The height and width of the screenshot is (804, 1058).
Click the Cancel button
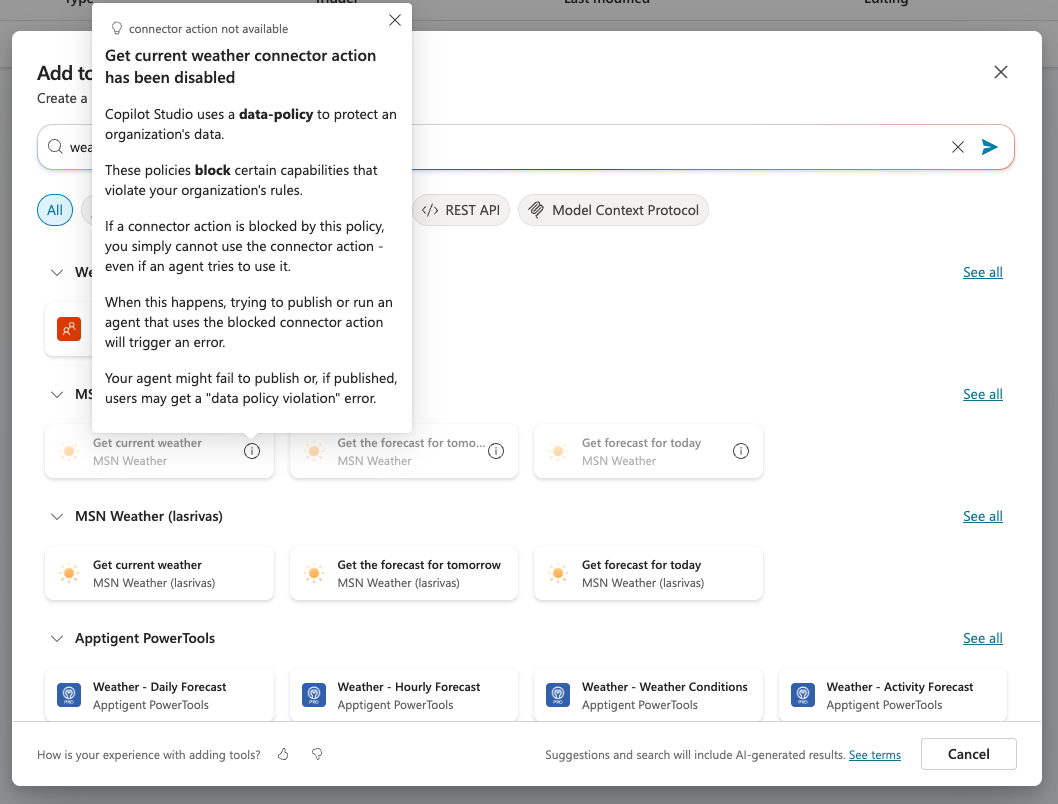tap(968, 754)
